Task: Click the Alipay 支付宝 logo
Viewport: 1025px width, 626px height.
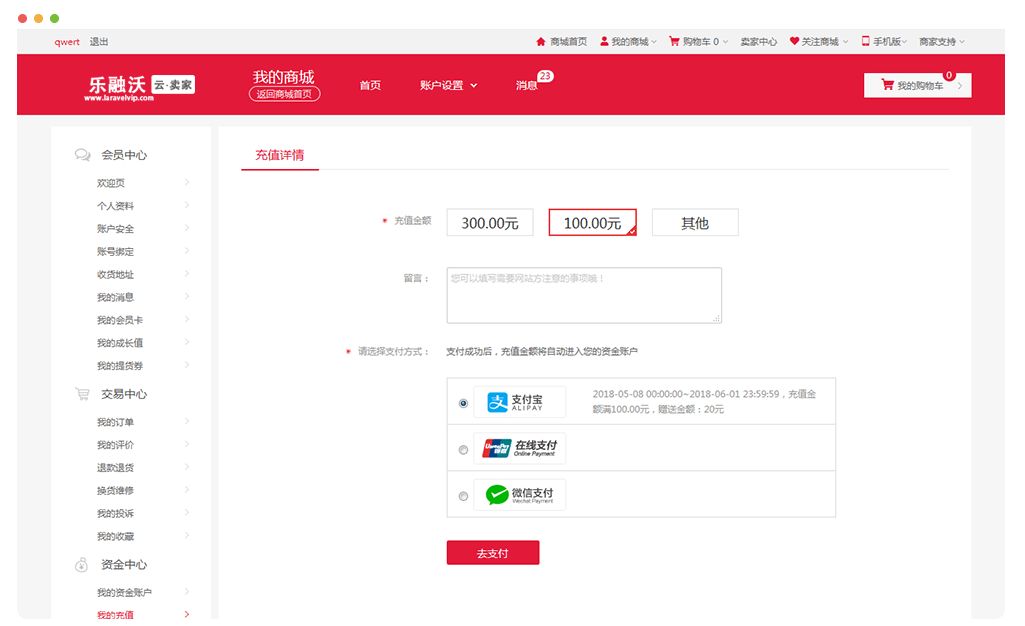Action: (519, 402)
